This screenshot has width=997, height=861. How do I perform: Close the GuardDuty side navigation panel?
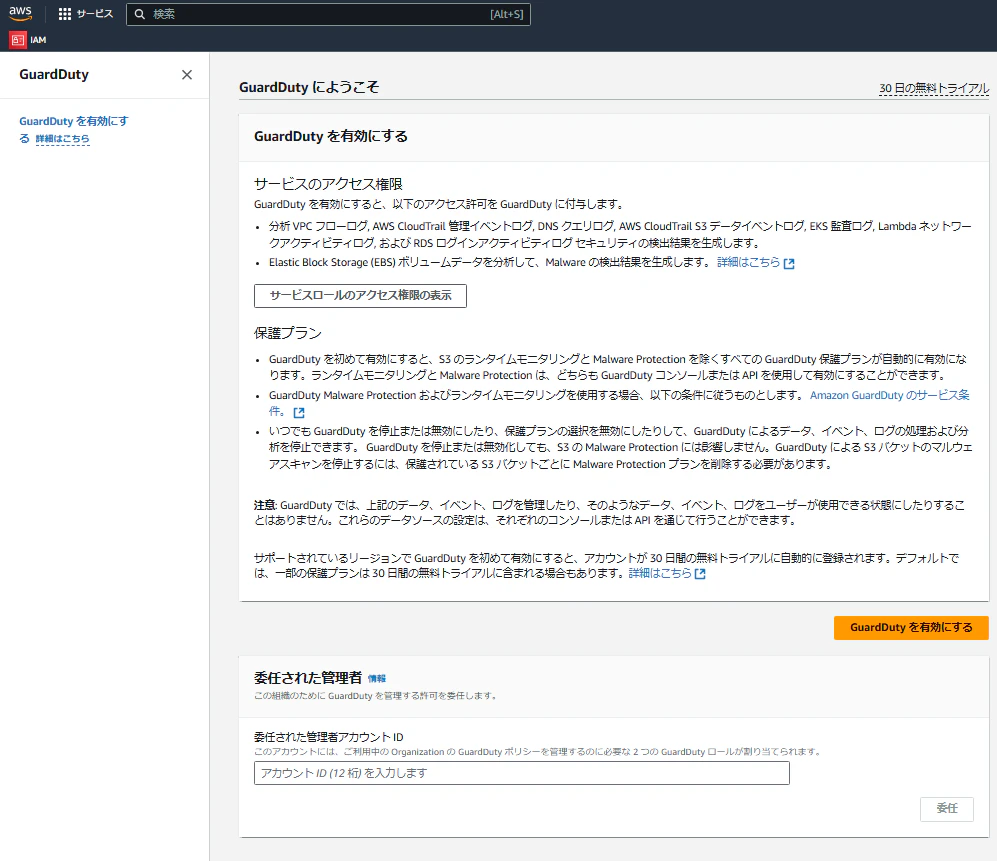pos(187,74)
